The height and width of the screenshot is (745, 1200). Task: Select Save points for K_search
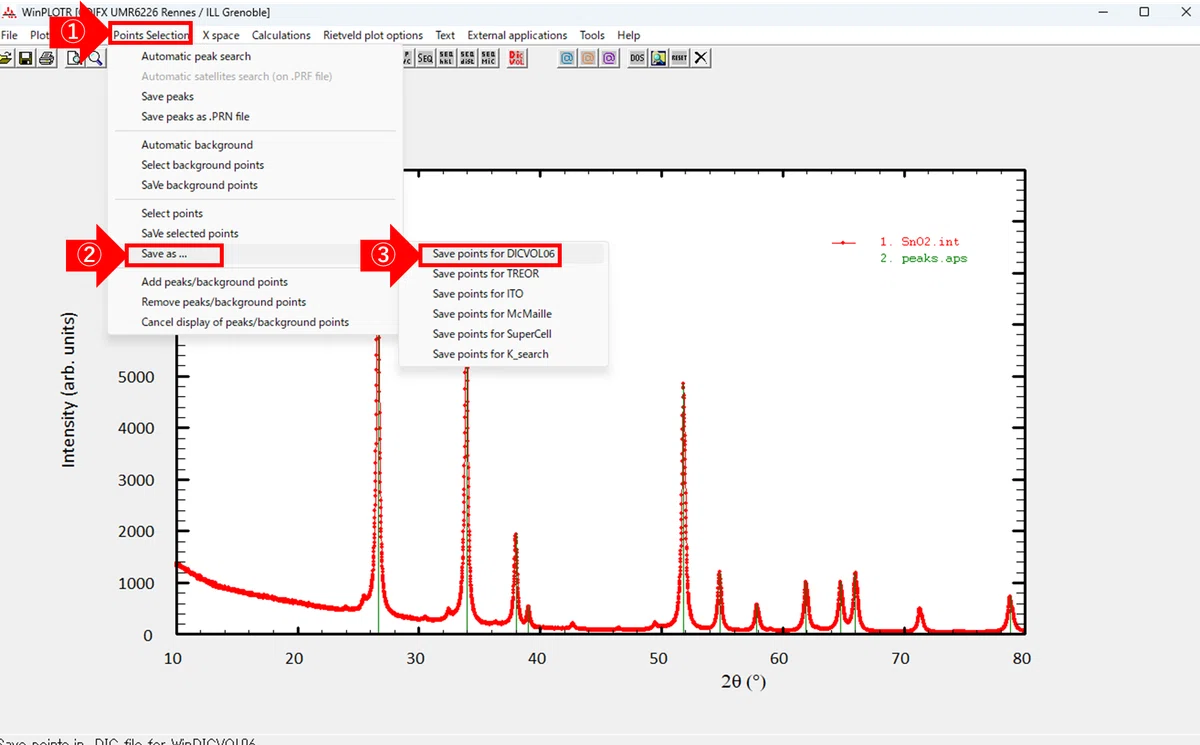490,354
